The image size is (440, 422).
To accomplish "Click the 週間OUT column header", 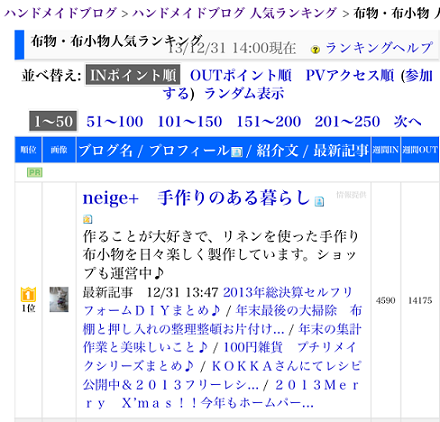I will click(x=420, y=150).
